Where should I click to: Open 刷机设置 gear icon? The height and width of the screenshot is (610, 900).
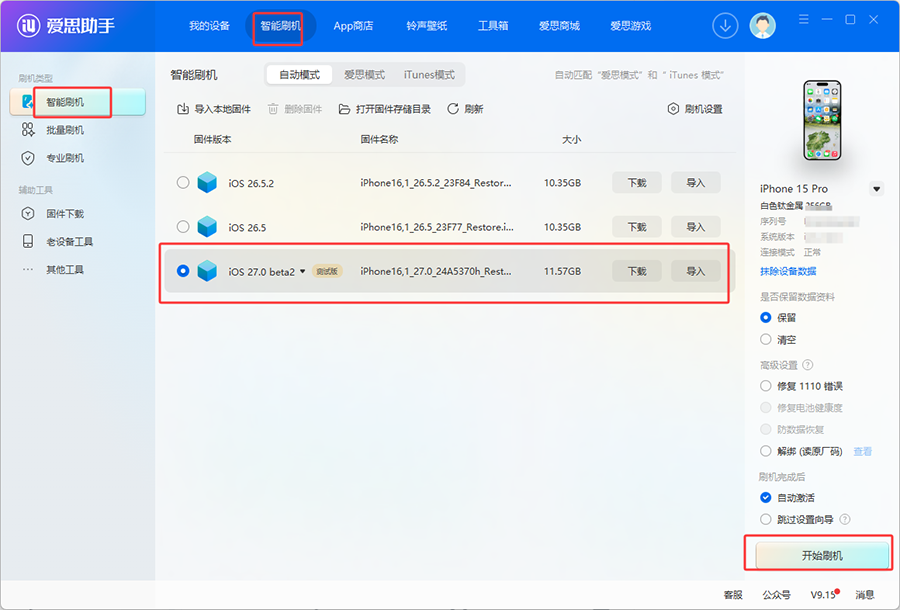pyautogui.click(x=673, y=109)
